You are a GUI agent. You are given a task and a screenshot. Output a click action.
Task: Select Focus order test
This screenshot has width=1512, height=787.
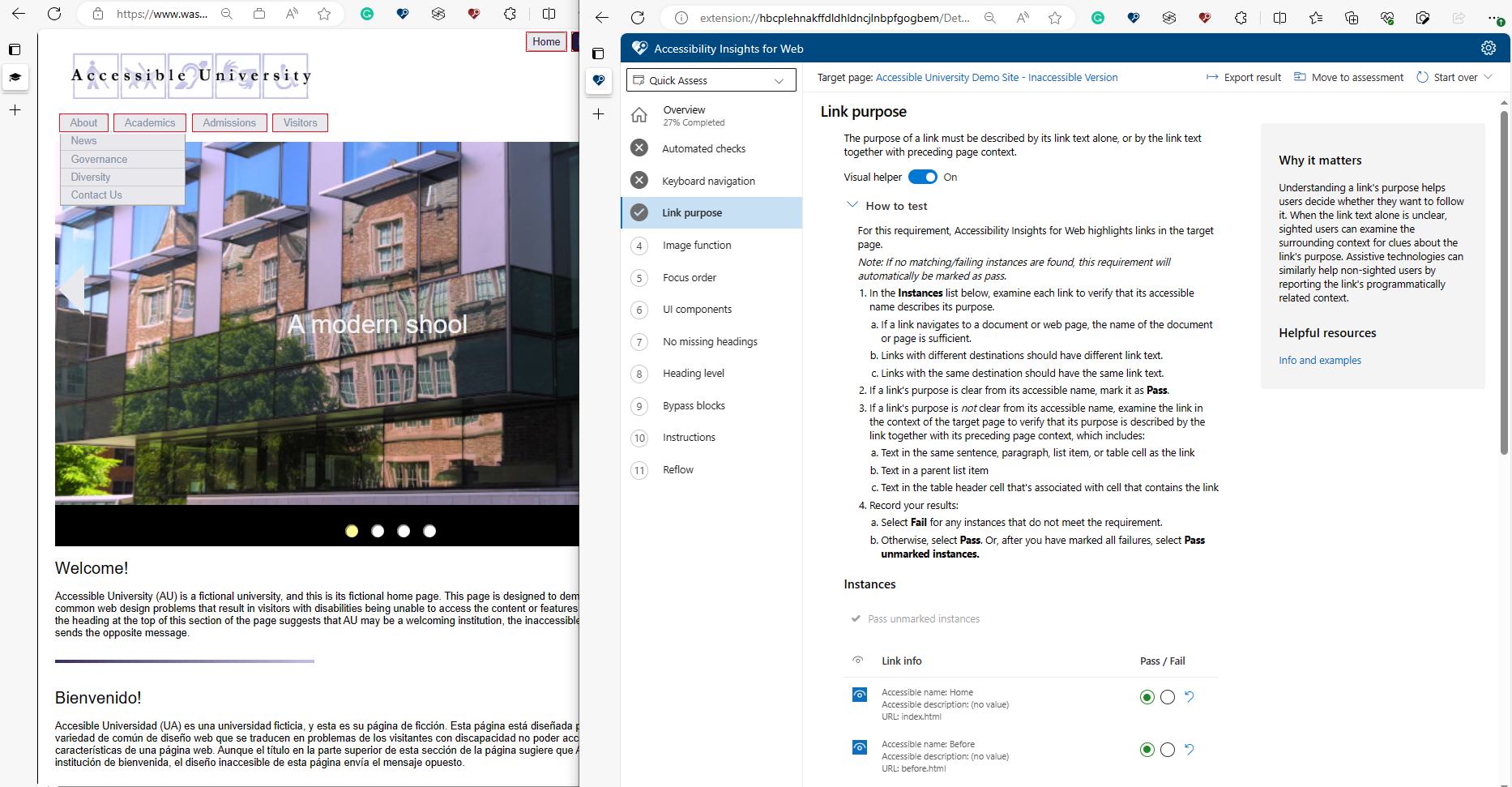tap(711, 277)
